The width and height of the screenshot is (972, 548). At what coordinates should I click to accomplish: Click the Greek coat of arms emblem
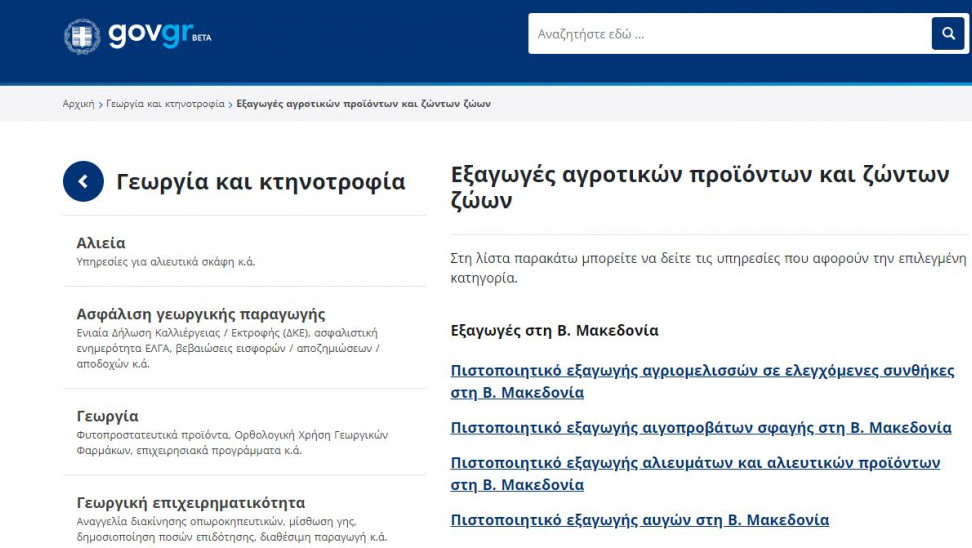[82, 36]
